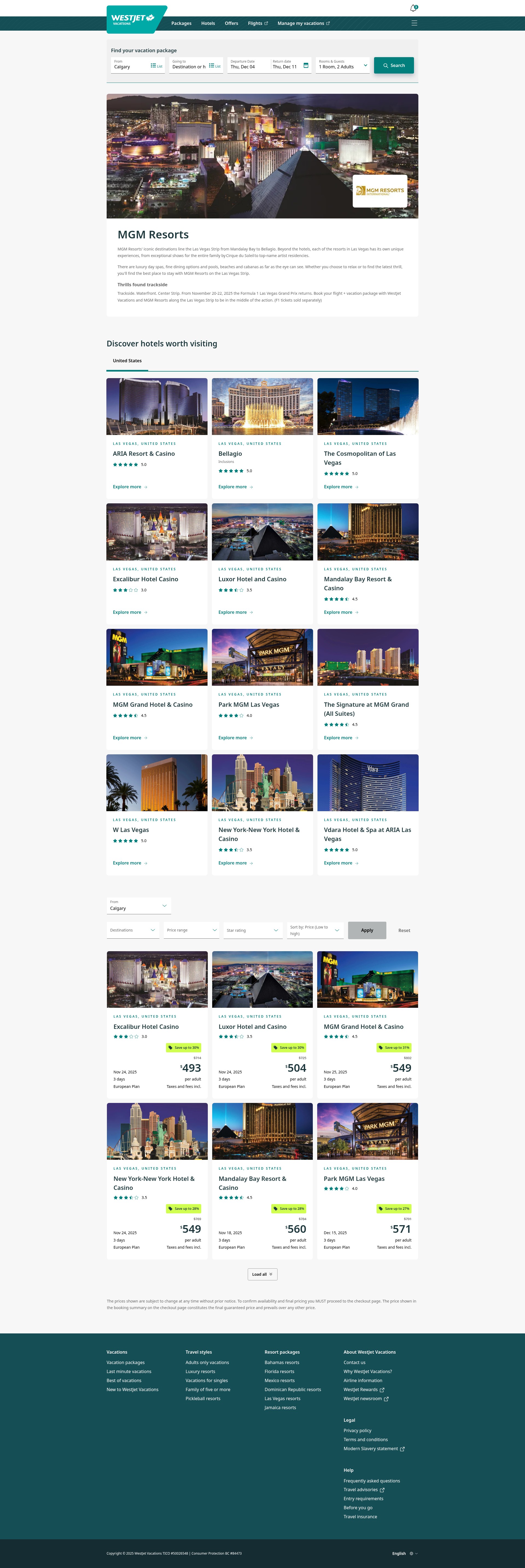Viewport: 525px width, 1568px height.
Task: Click the external icon beside Modern Slavery statement
Action: pos(402,1449)
